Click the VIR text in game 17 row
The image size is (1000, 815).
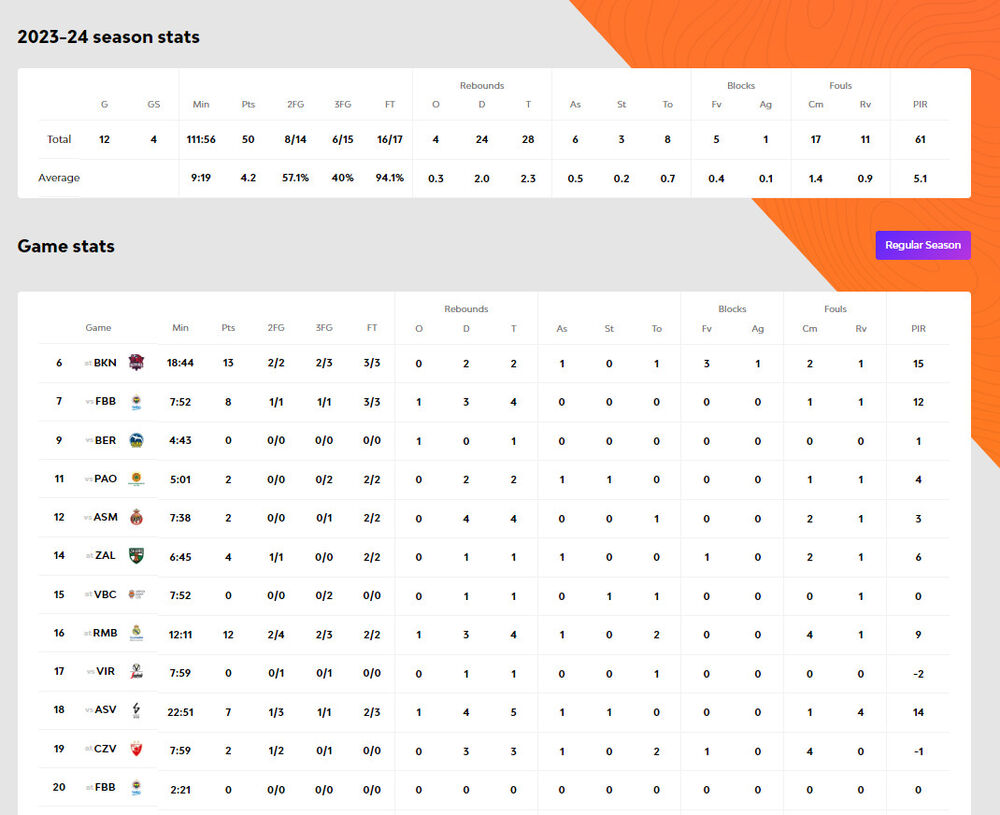105,672
